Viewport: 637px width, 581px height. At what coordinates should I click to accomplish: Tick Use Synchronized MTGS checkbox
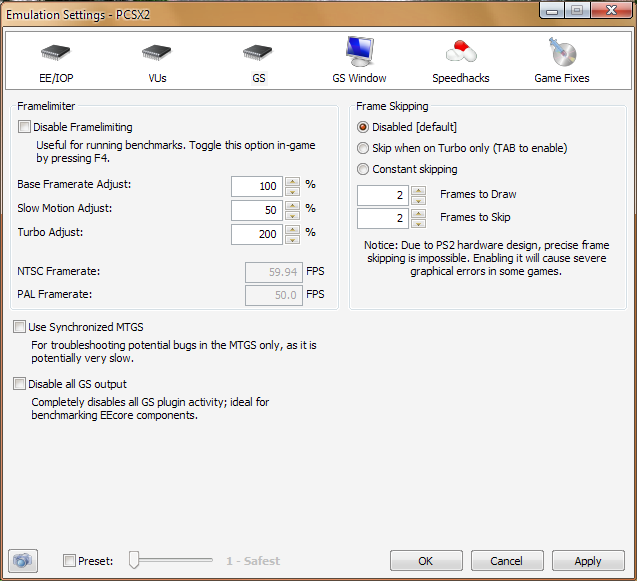(19, 327)
